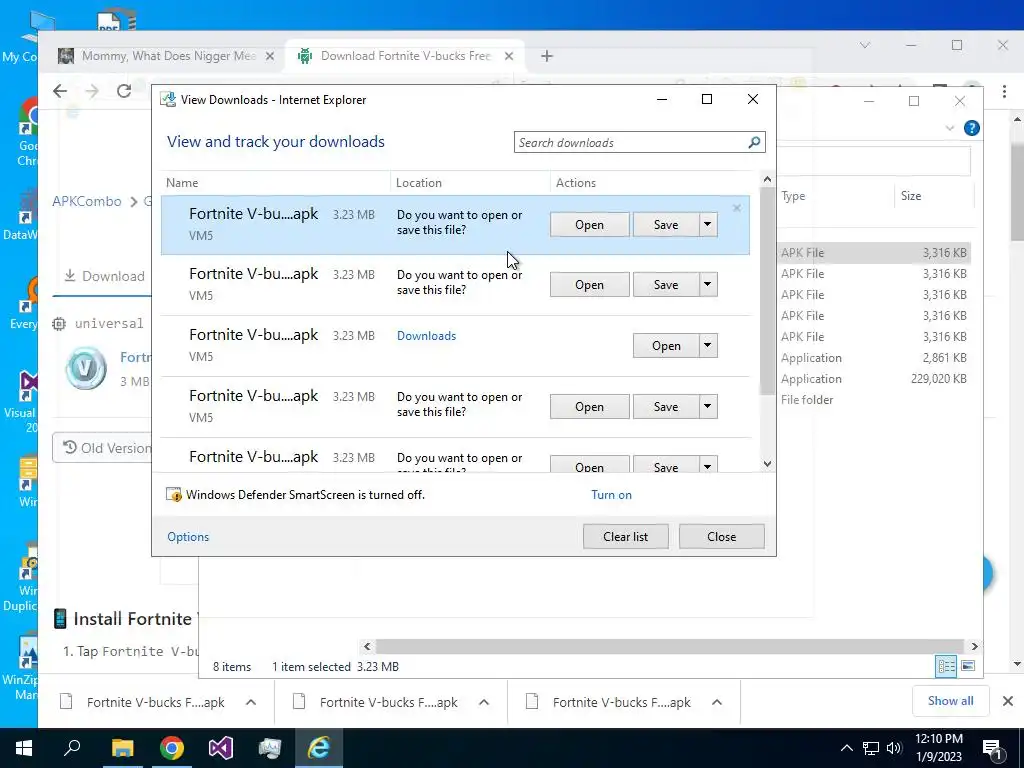Open a new Chrome tab with plus

pos(547,56)
